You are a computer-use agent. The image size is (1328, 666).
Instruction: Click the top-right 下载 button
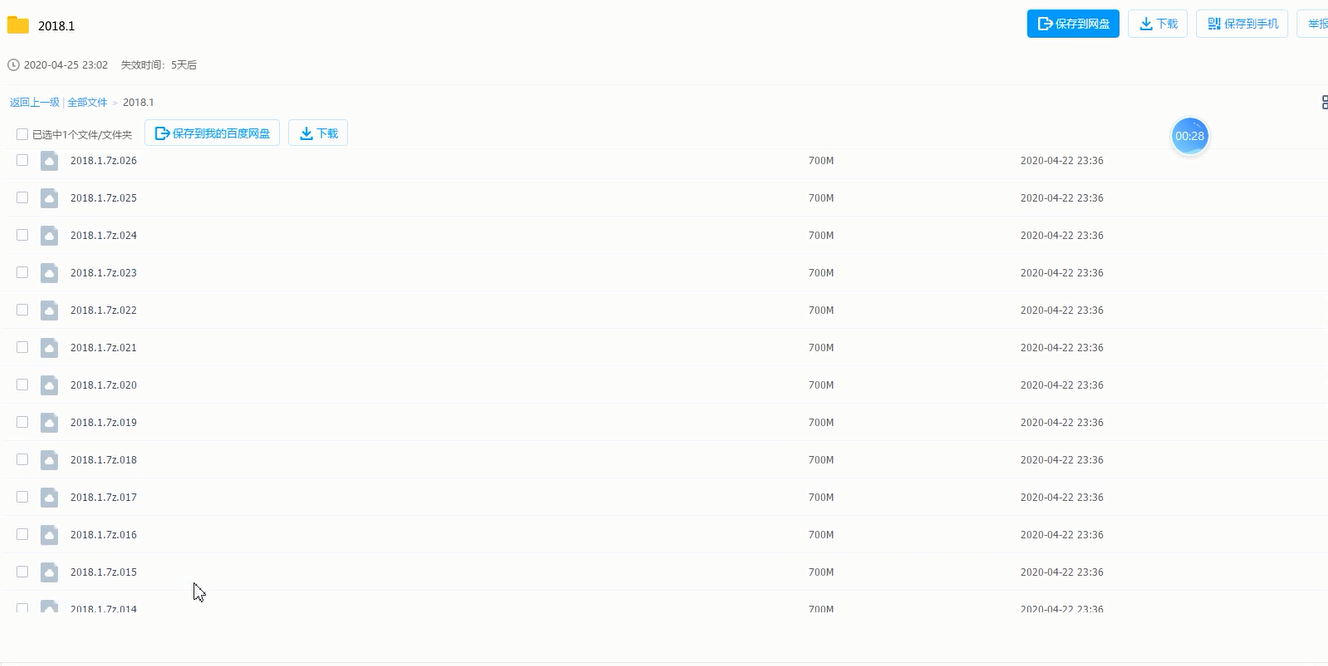1158,24
